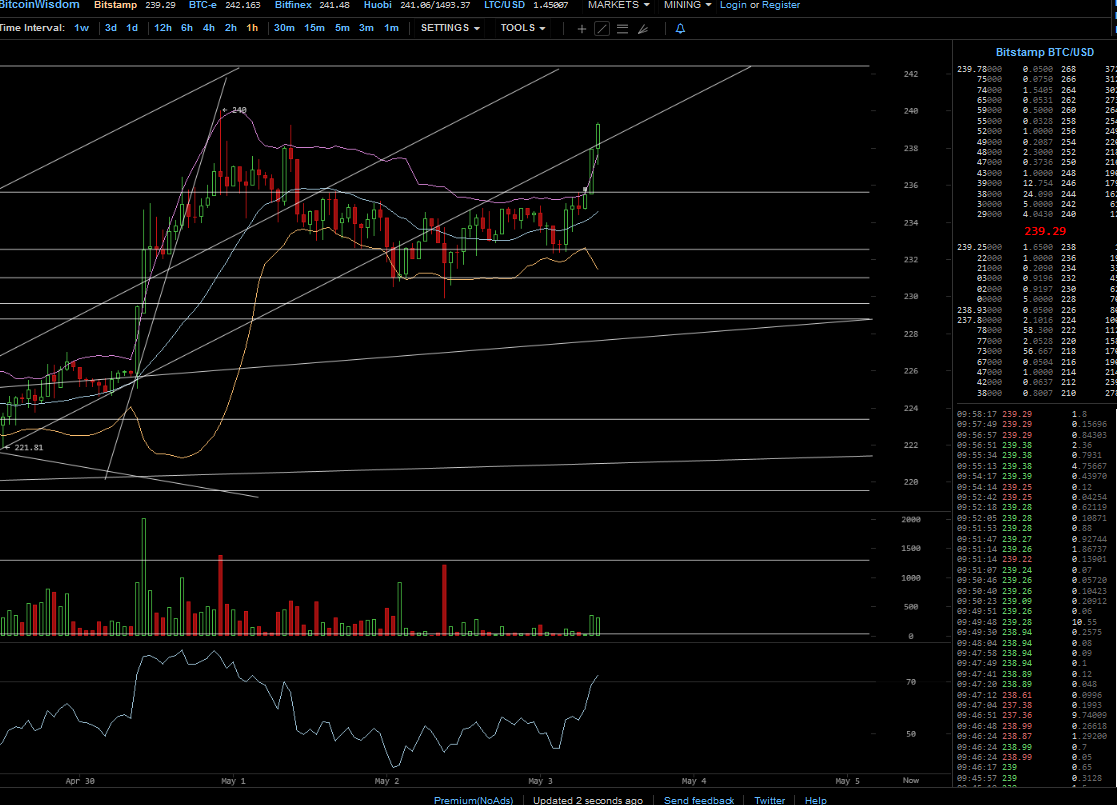
Task: Set time interval to 1d
Action: 132,28
